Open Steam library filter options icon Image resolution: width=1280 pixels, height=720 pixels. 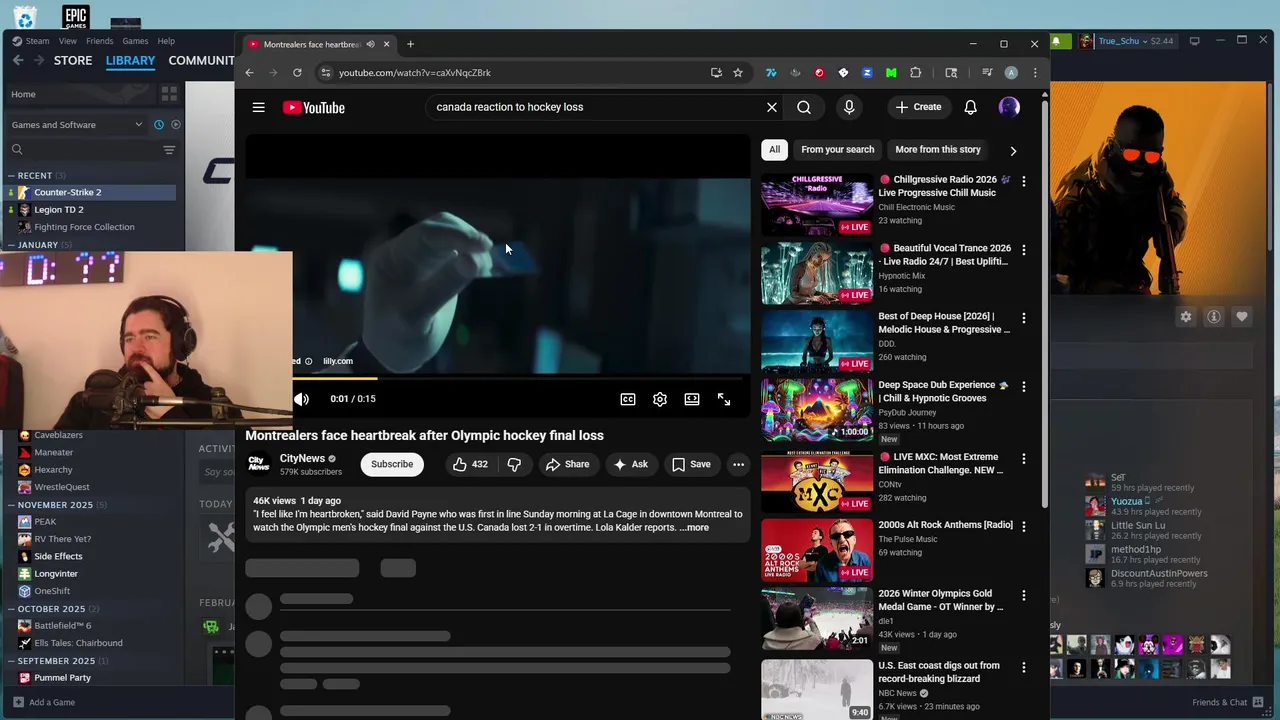169,150
